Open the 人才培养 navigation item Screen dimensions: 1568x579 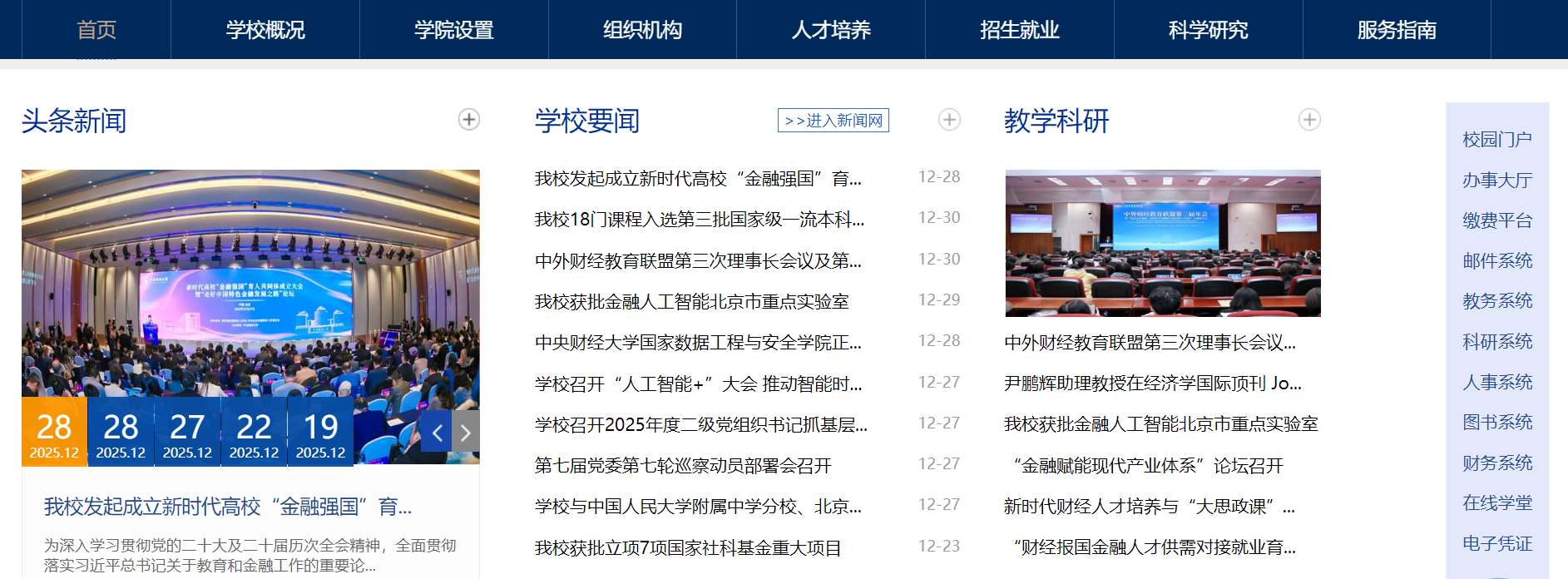coord(831,30)
